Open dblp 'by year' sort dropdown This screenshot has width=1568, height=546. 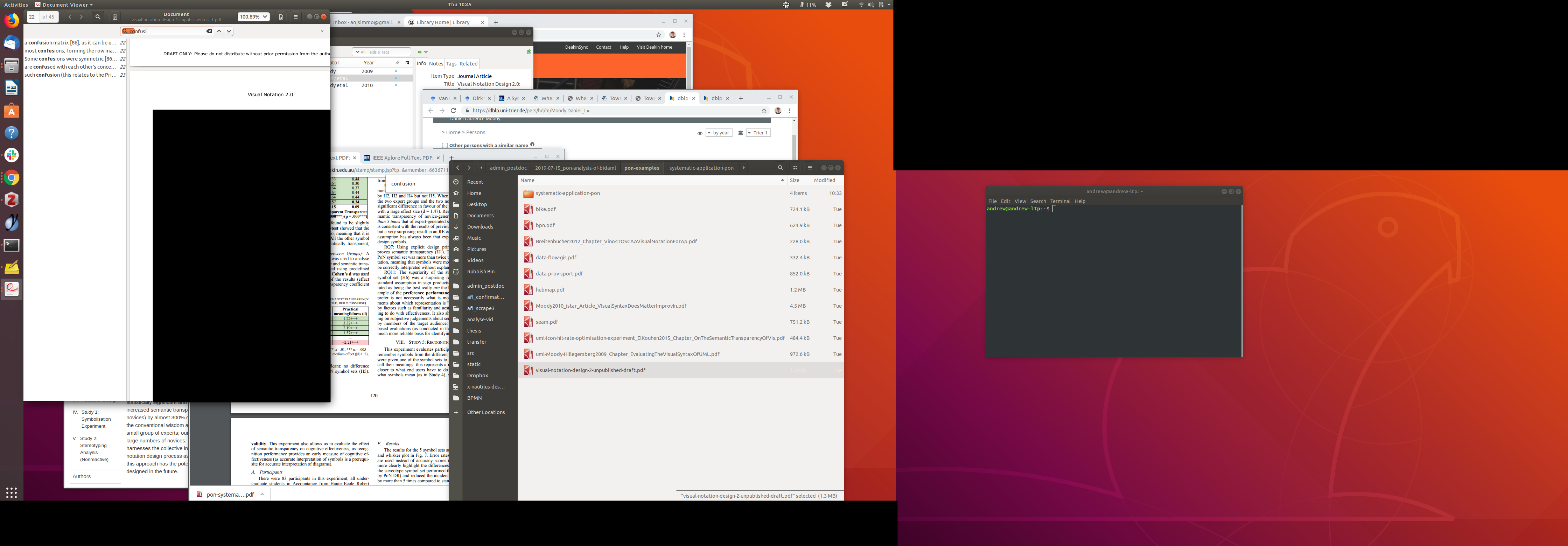719,133
